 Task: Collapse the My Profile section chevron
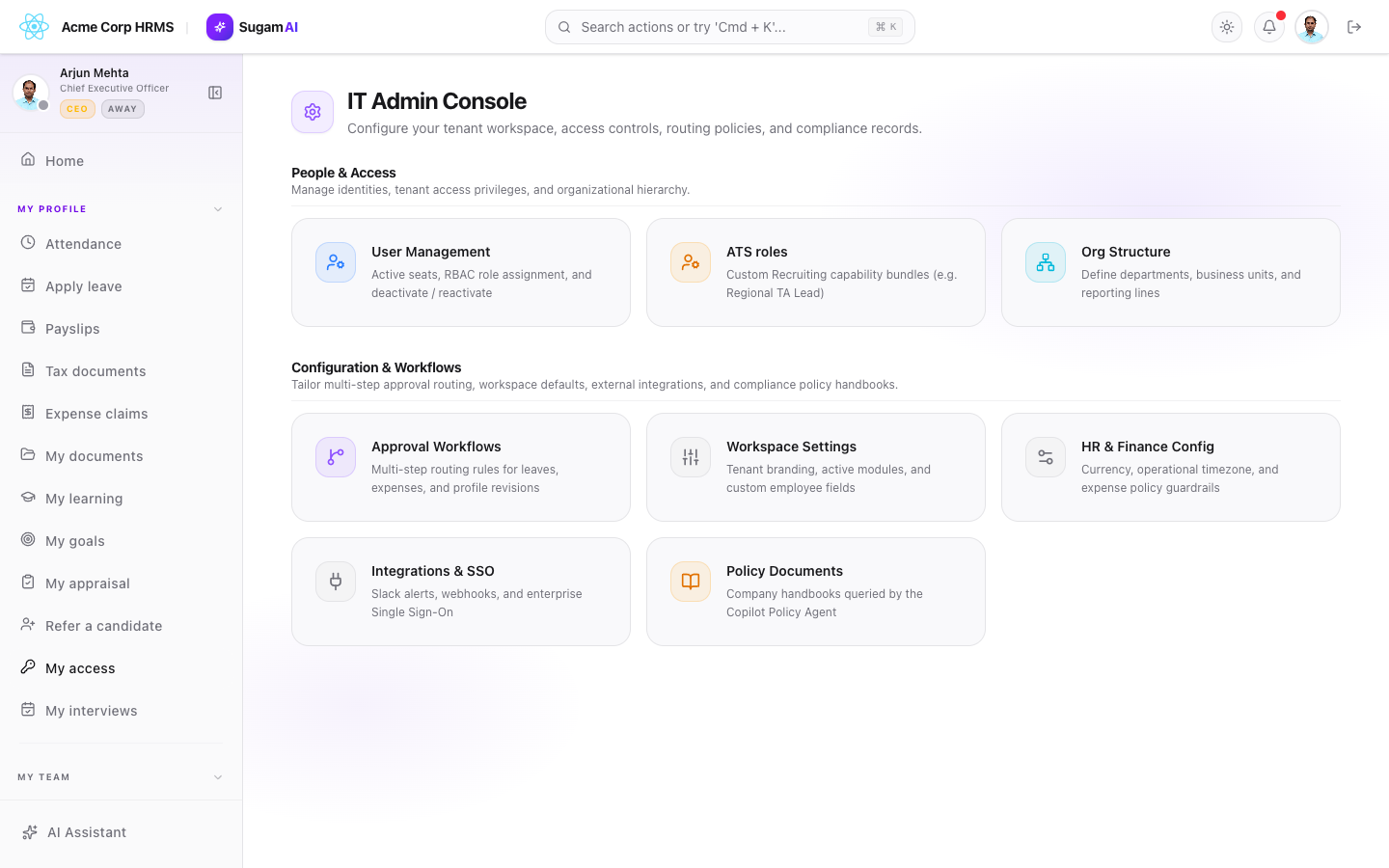point(218,209)
